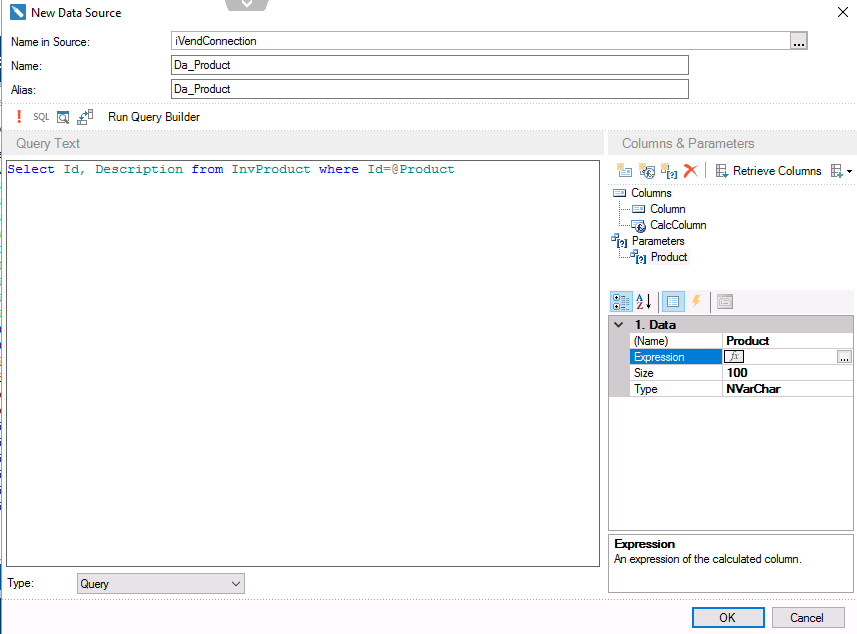The image size is (857, 634).
Task: Click the red exclamation Execute icon
Action: point(19,116)
